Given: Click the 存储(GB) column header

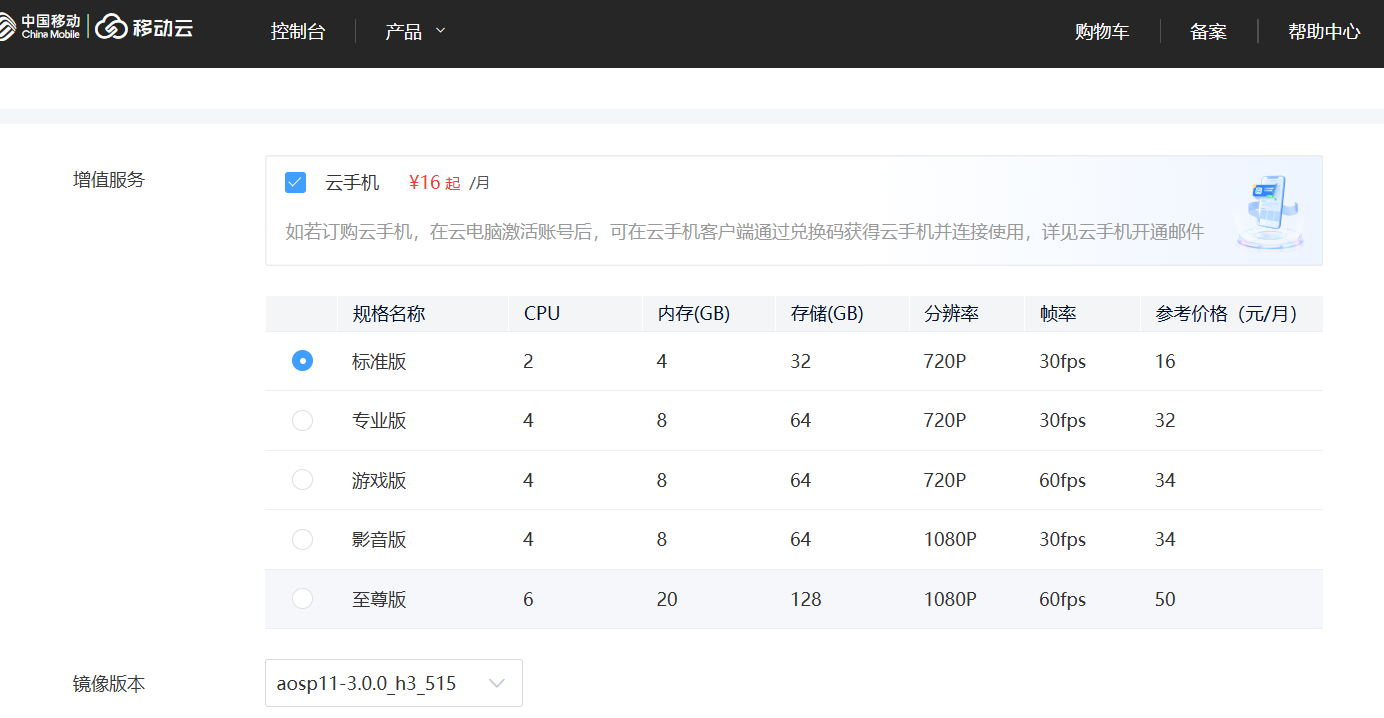Looking at the screenshot, I should click(x=827, y=314).
